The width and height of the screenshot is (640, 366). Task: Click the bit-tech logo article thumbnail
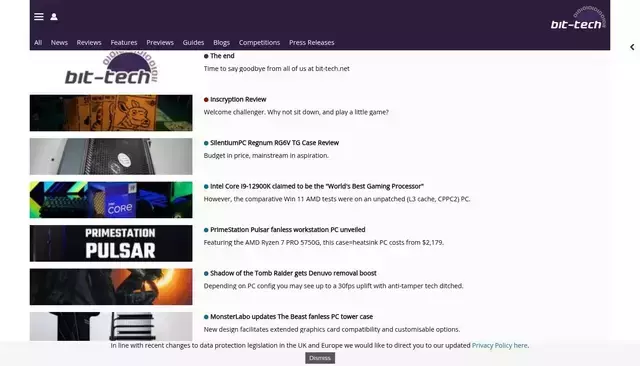pos(111,69)
